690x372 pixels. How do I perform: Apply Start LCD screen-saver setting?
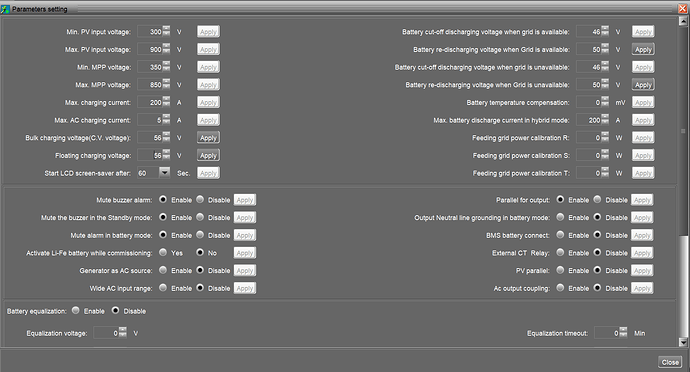coord(208,173)
